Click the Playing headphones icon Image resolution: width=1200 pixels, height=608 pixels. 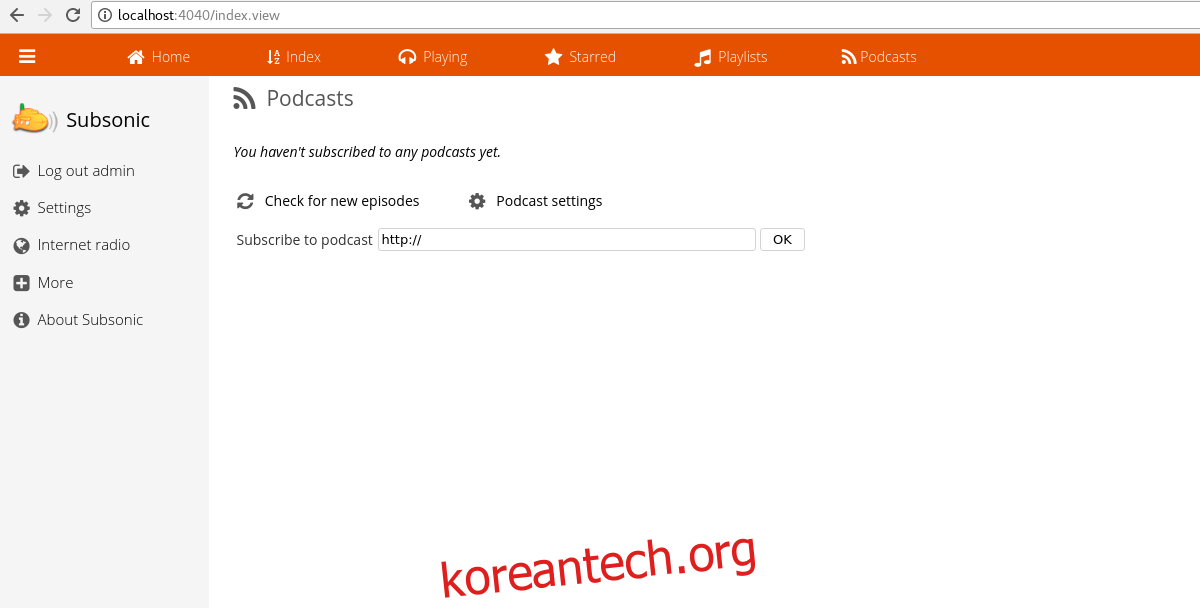coord(407,57)
